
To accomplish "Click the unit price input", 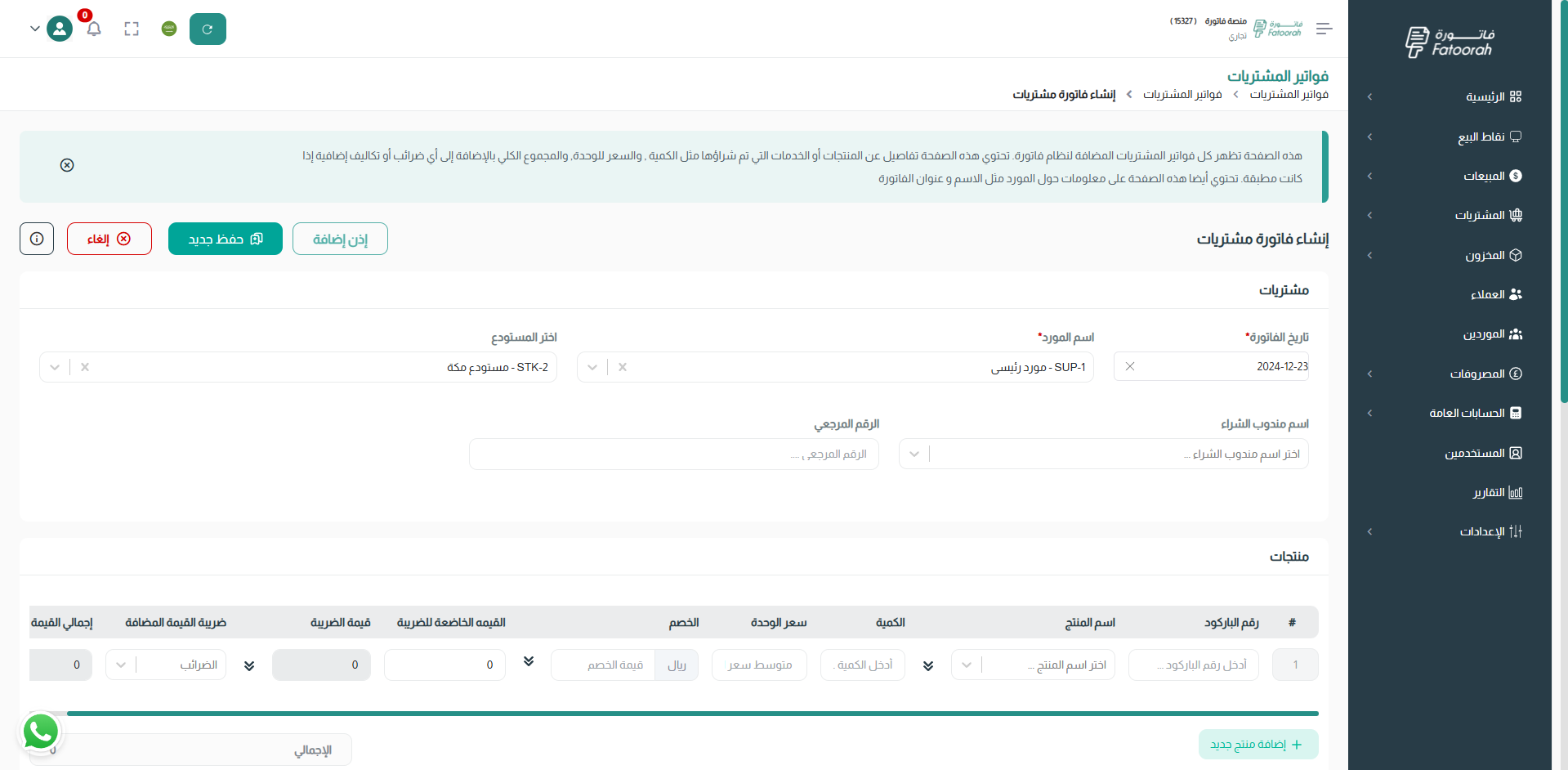I will point(759,665).
